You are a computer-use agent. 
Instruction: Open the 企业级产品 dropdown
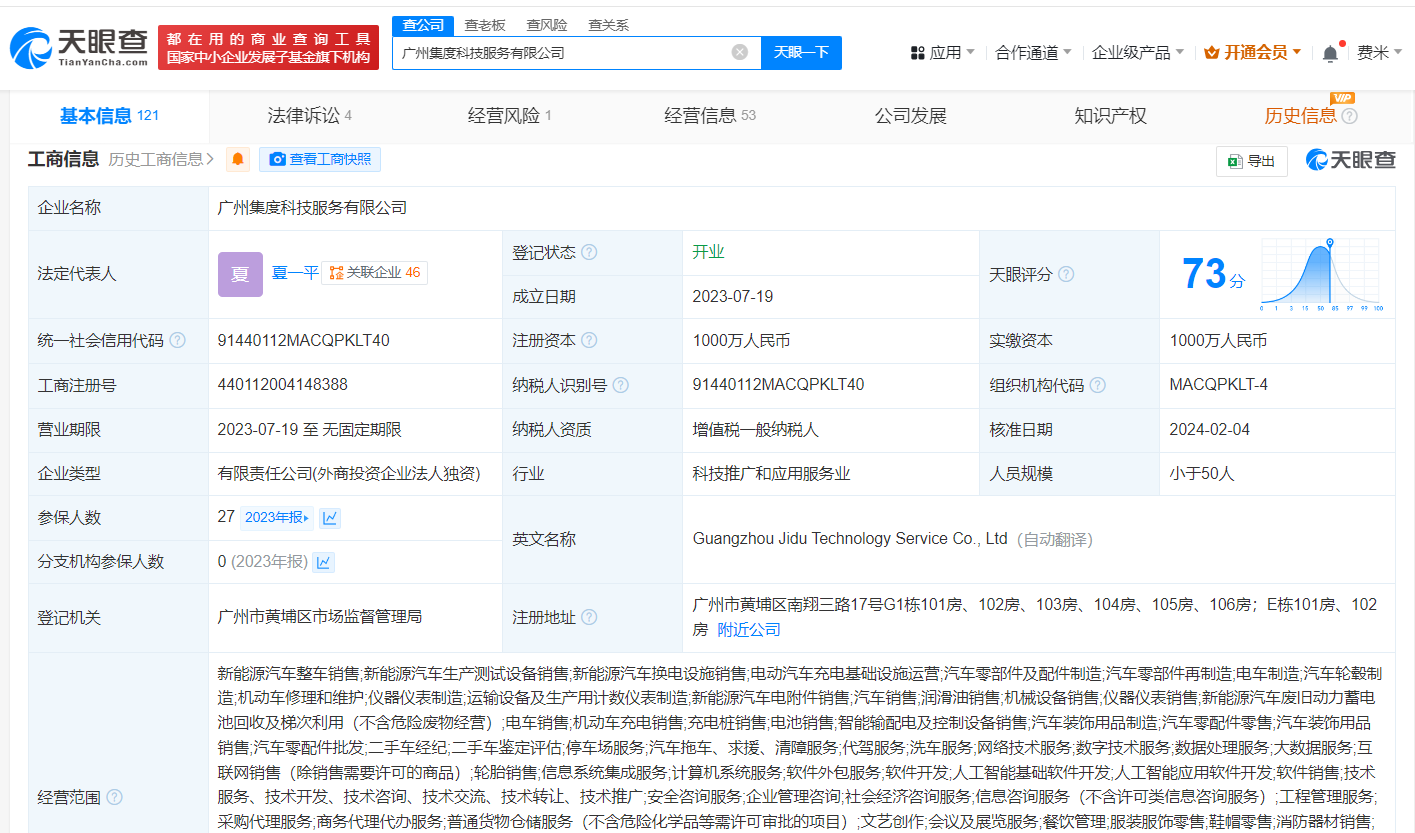click(1137, 53)
